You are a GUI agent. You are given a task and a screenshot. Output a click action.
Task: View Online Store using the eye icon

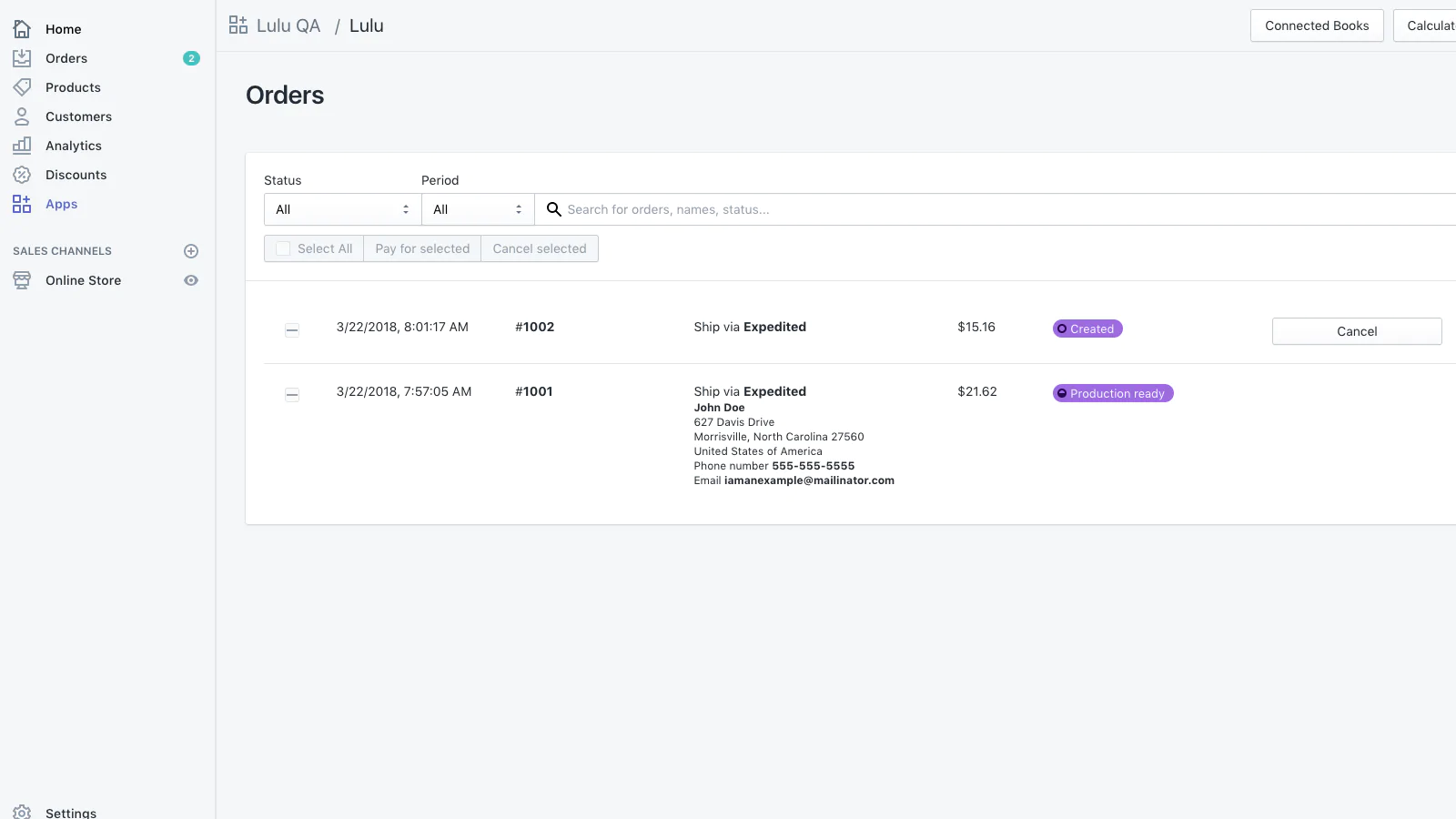[x=191, y=280]
